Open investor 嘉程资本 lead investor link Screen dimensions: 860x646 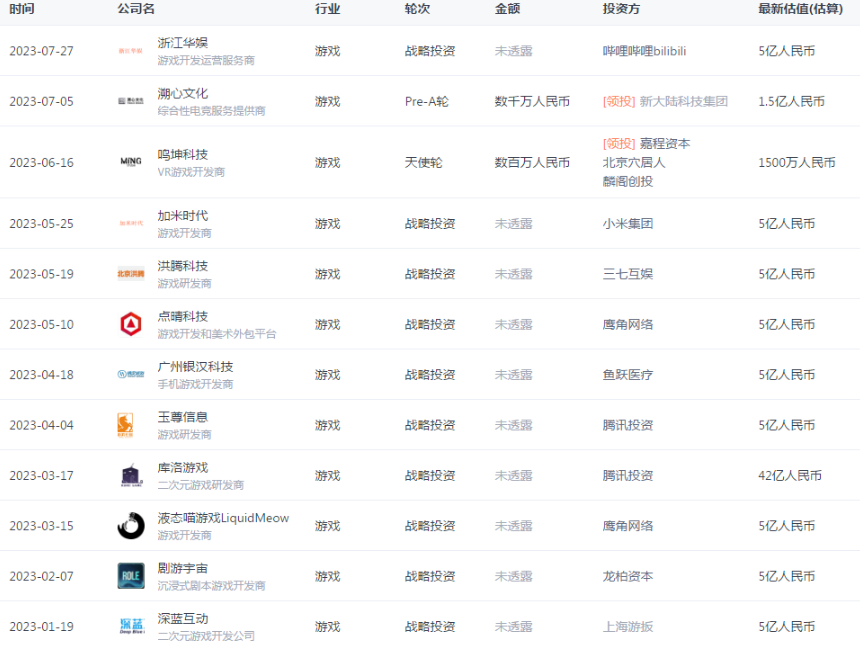[x=664, y=143]
